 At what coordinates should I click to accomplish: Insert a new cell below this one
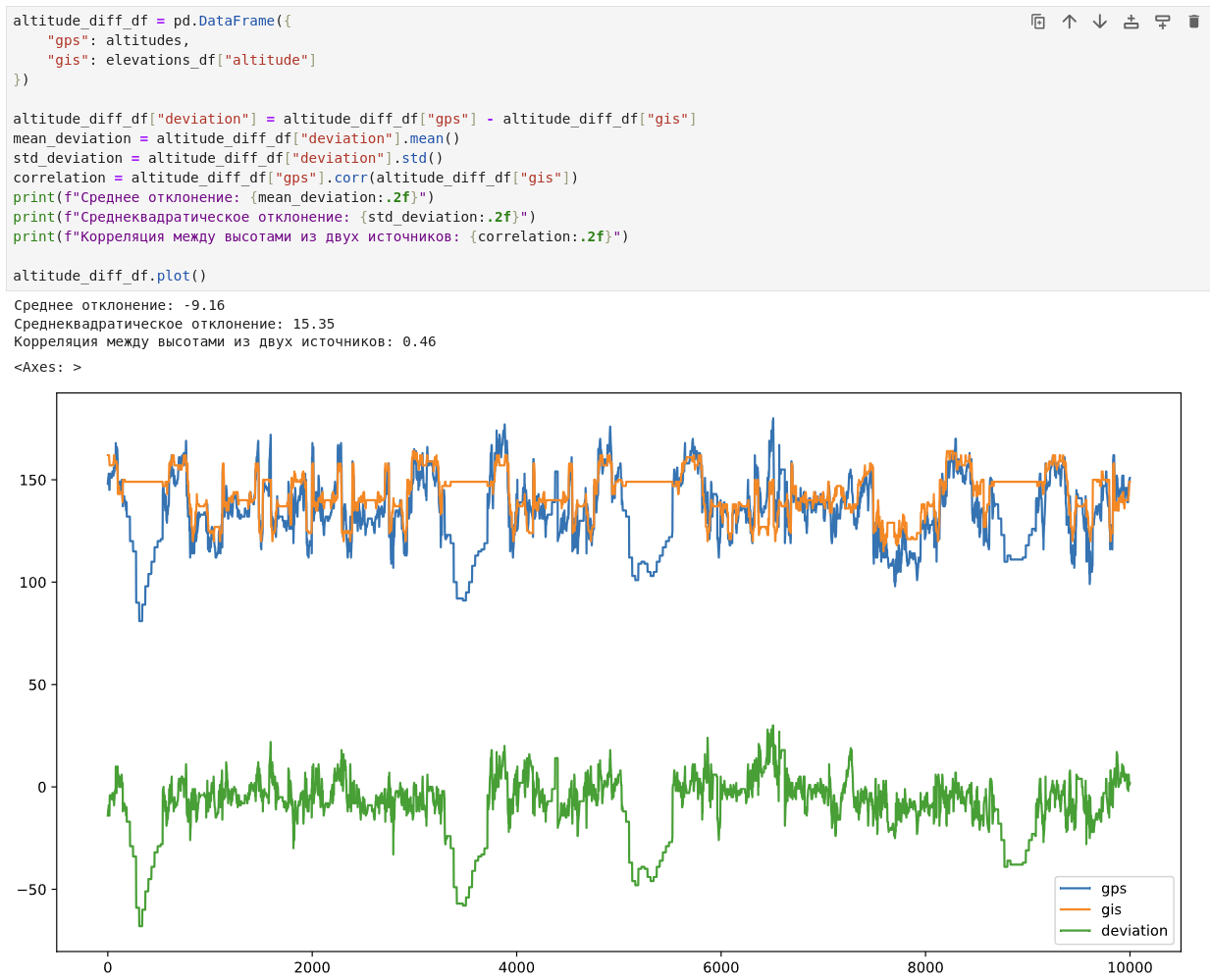[x=1163, y=22]
